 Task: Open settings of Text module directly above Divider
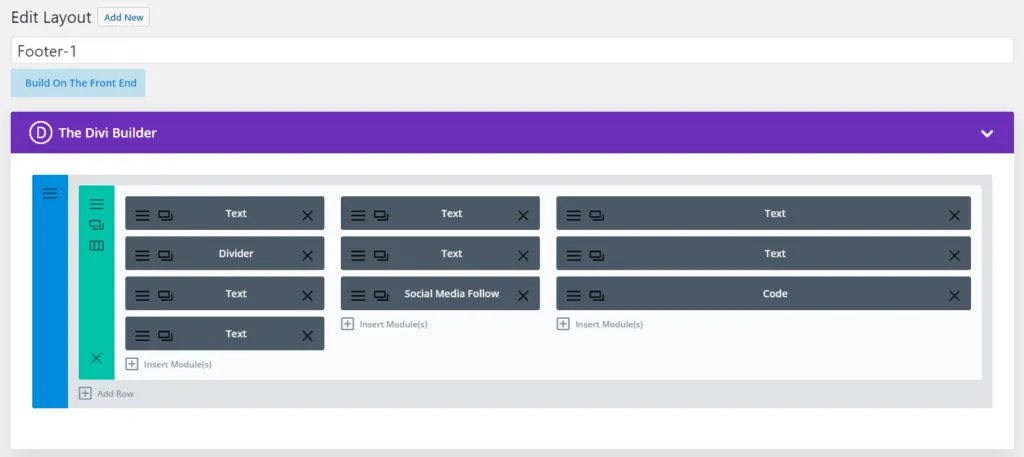(x=142, y=215)
